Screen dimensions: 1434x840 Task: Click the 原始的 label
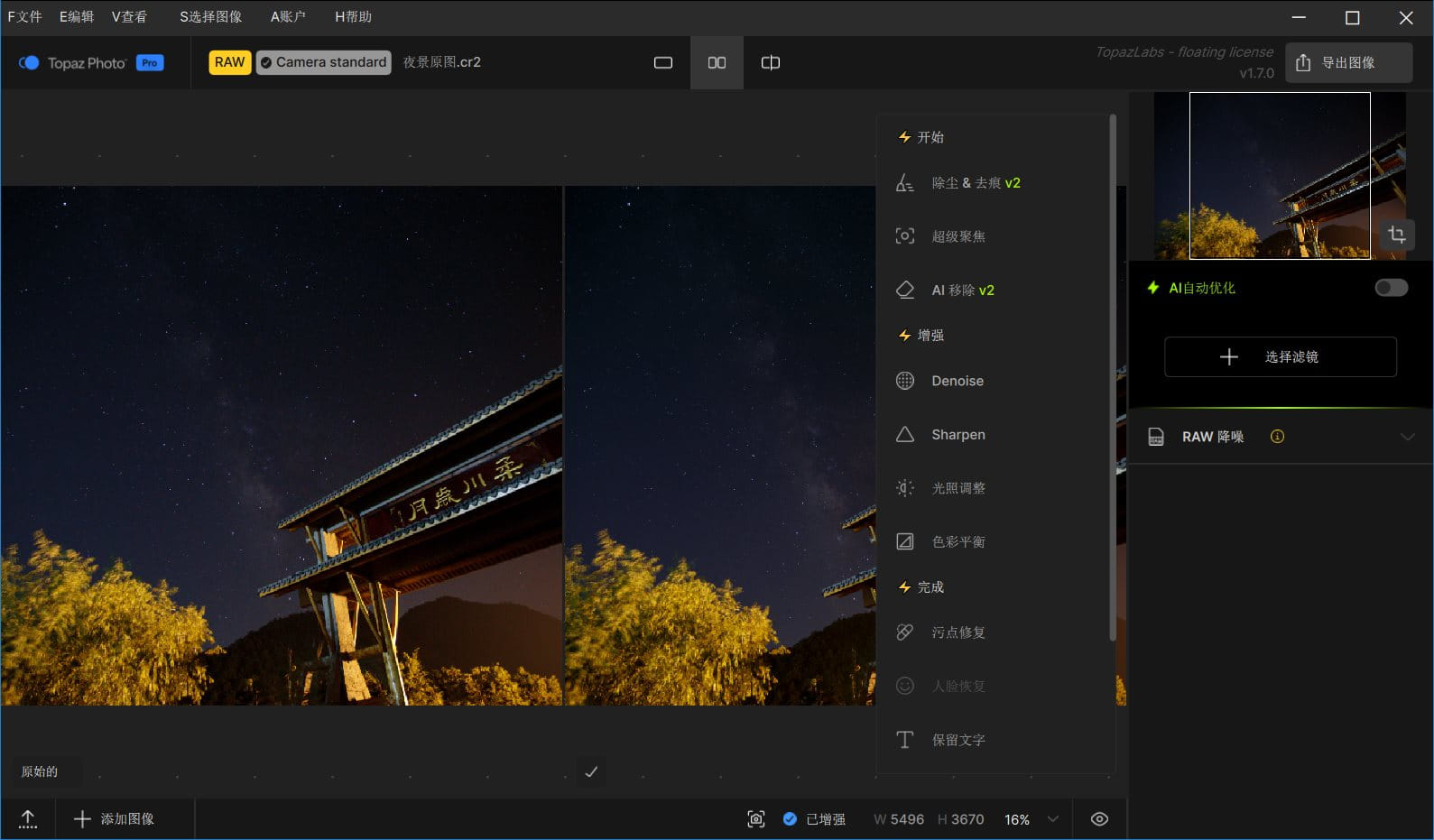(x=40, y=771)
